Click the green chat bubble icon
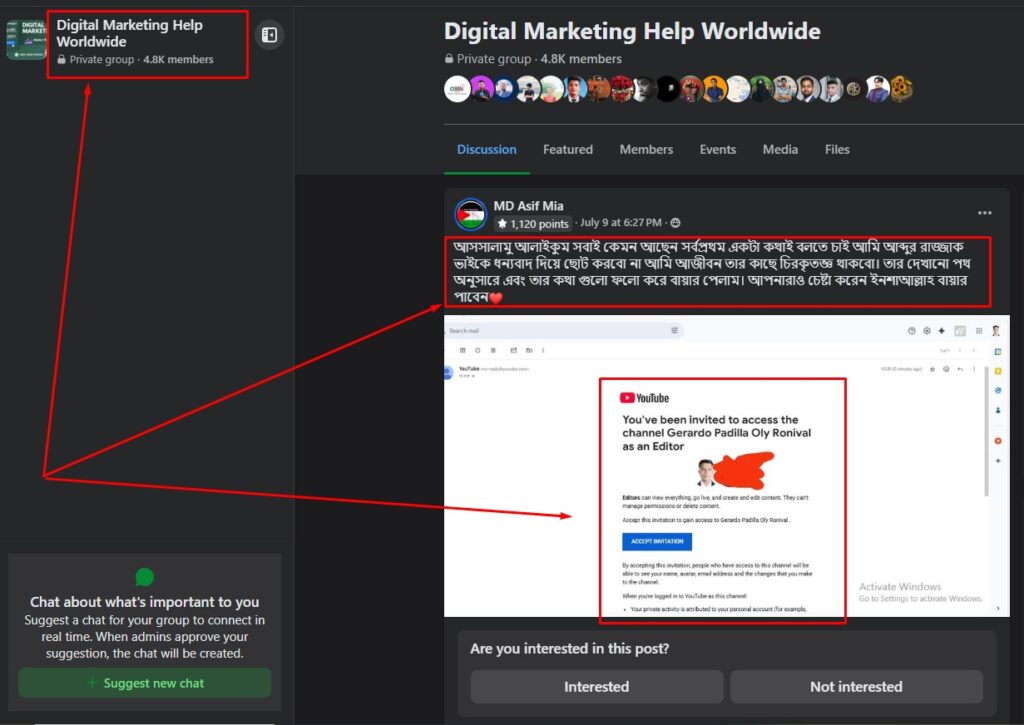Image resolution: width=1024 pixels, height=725 pixels. [x=145, y=577]
